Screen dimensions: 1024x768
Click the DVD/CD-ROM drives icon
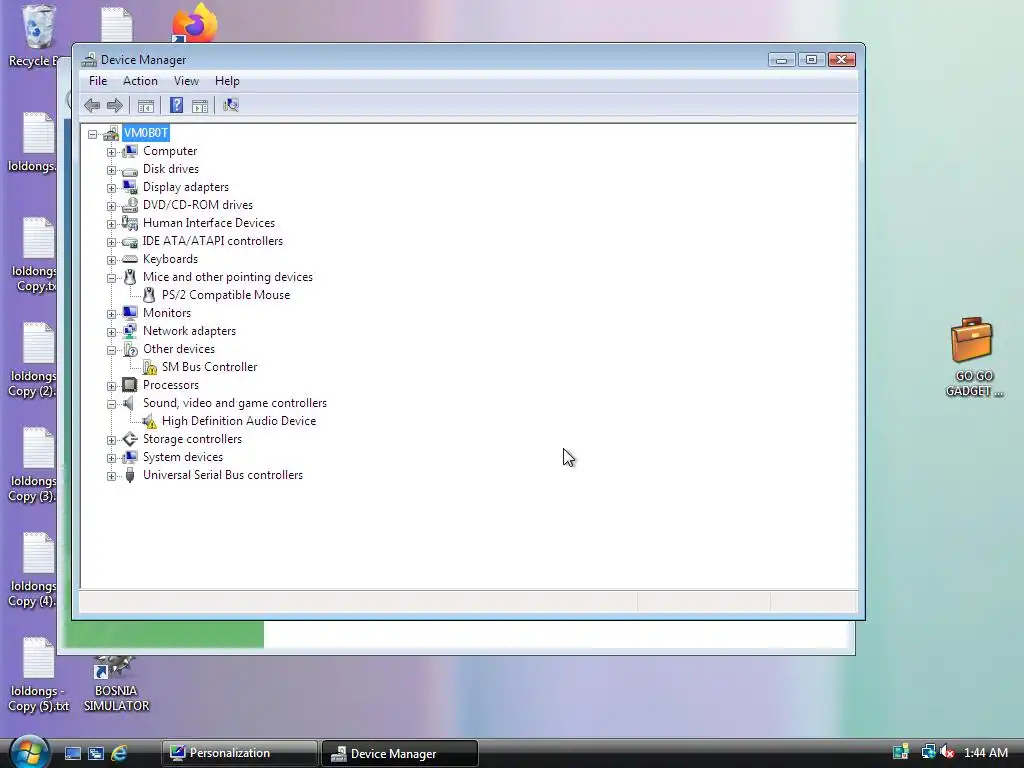coord(130,205)
